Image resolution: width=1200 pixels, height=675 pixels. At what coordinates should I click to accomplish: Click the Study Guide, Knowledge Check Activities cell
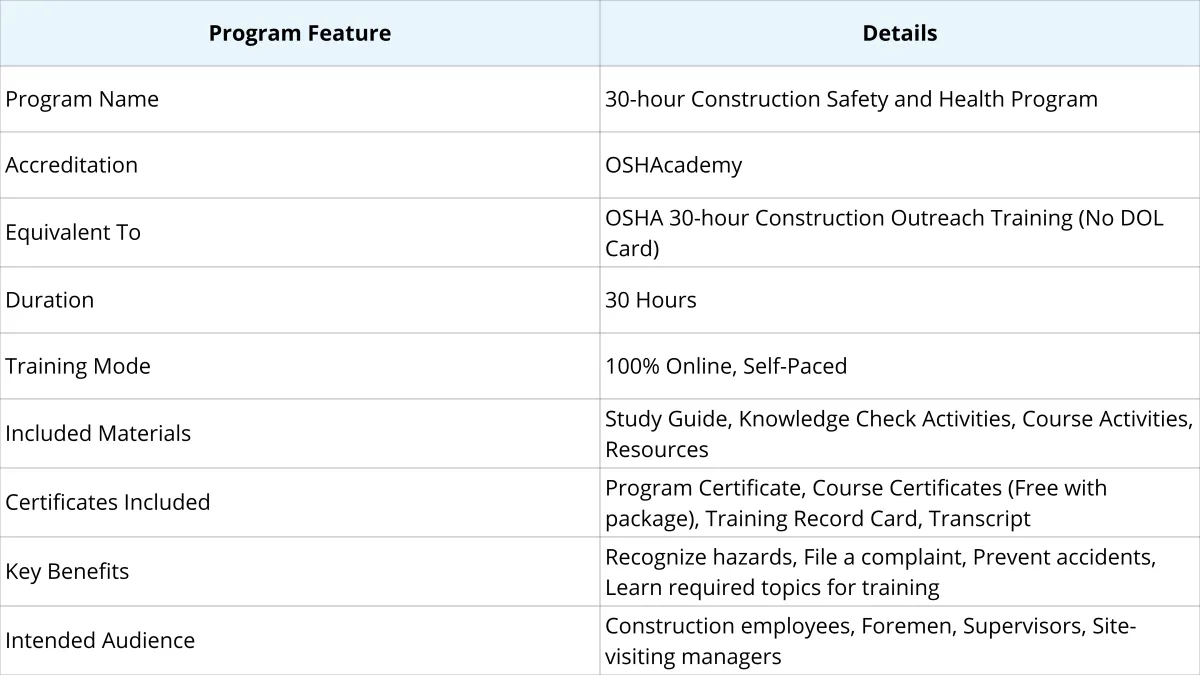point(900,433)
